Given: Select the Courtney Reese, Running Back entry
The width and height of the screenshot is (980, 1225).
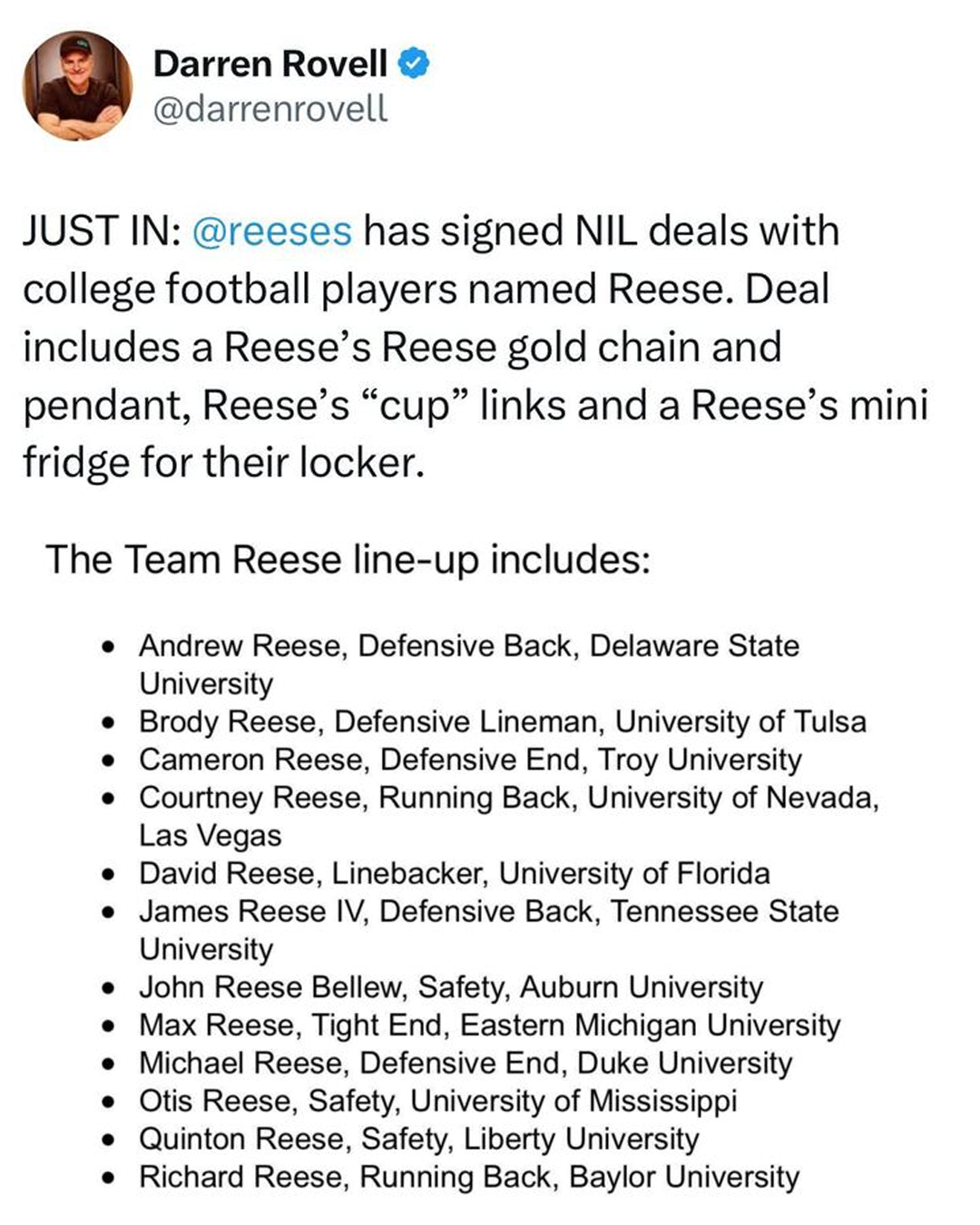Looking at the screenshot, I should pyautogui.click(x=508, y=798).
